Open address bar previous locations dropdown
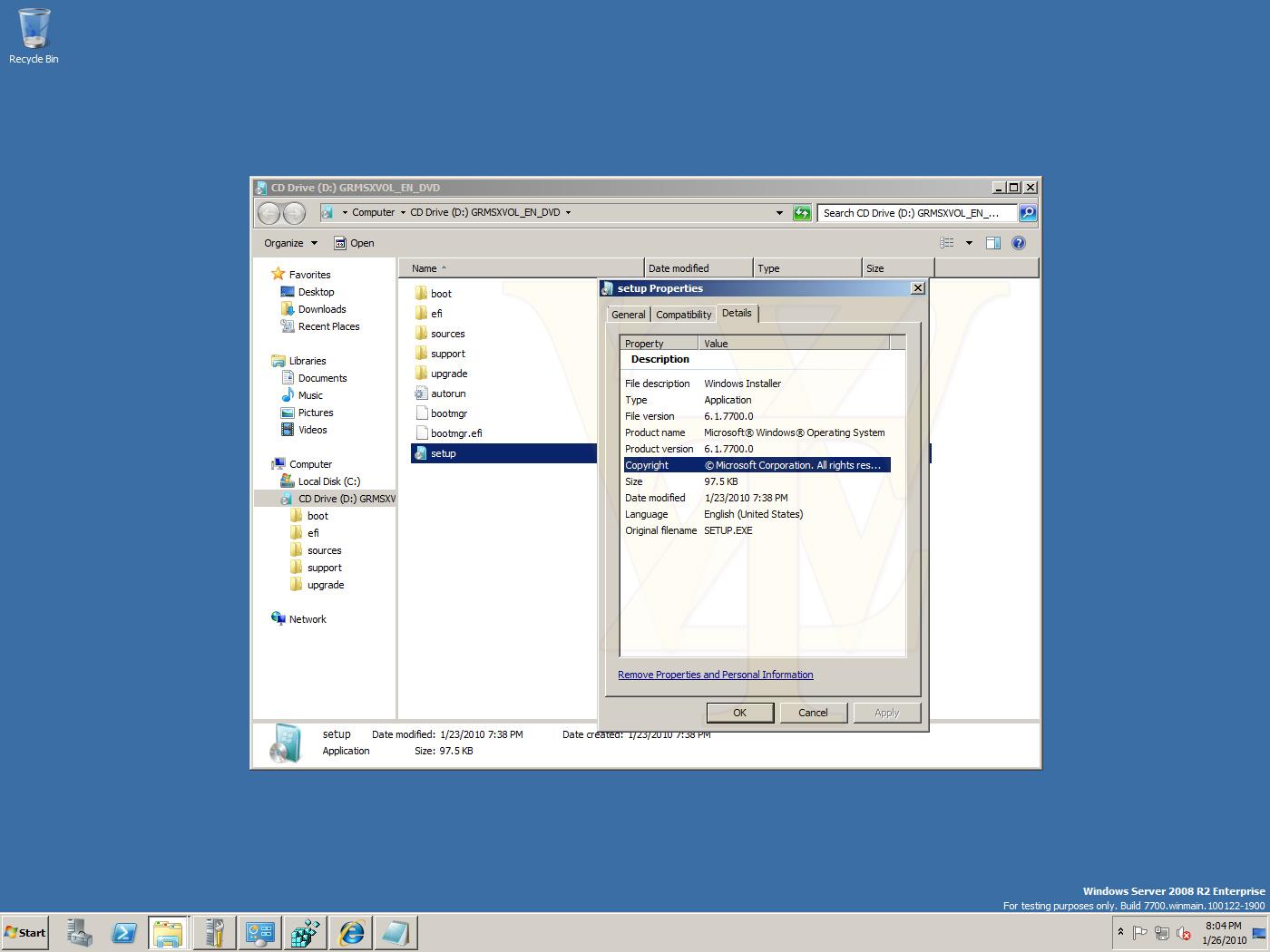 click(x=779, y=213)
